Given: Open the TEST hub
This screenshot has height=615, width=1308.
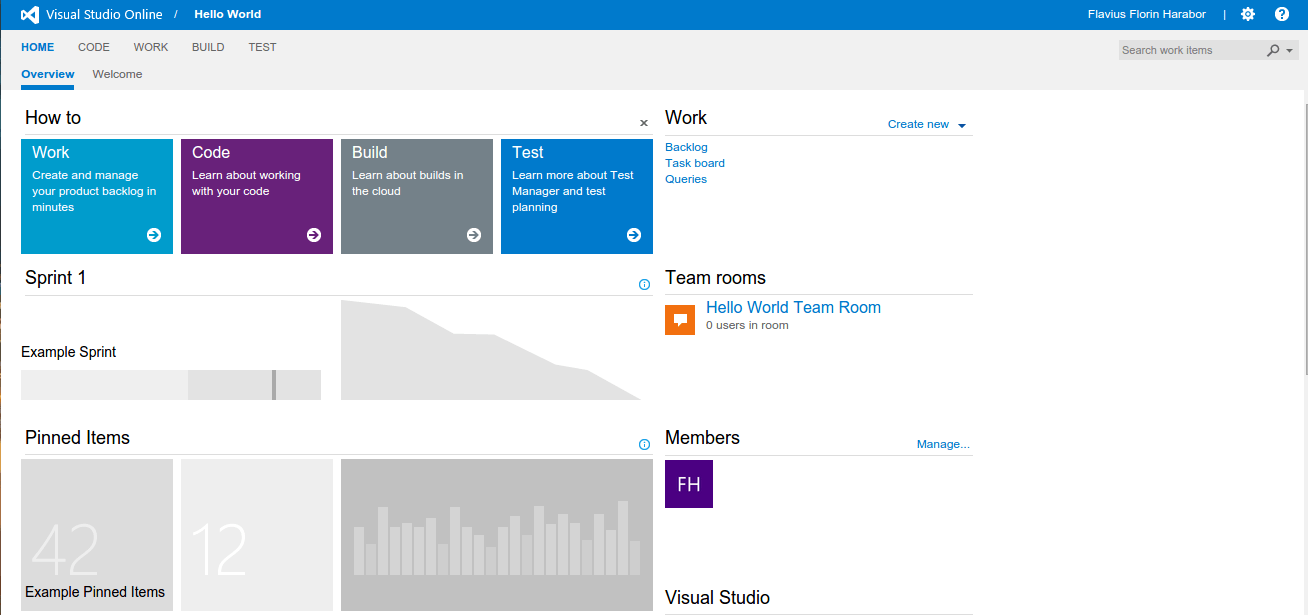Looking at the screenshot, I should 263,47.
